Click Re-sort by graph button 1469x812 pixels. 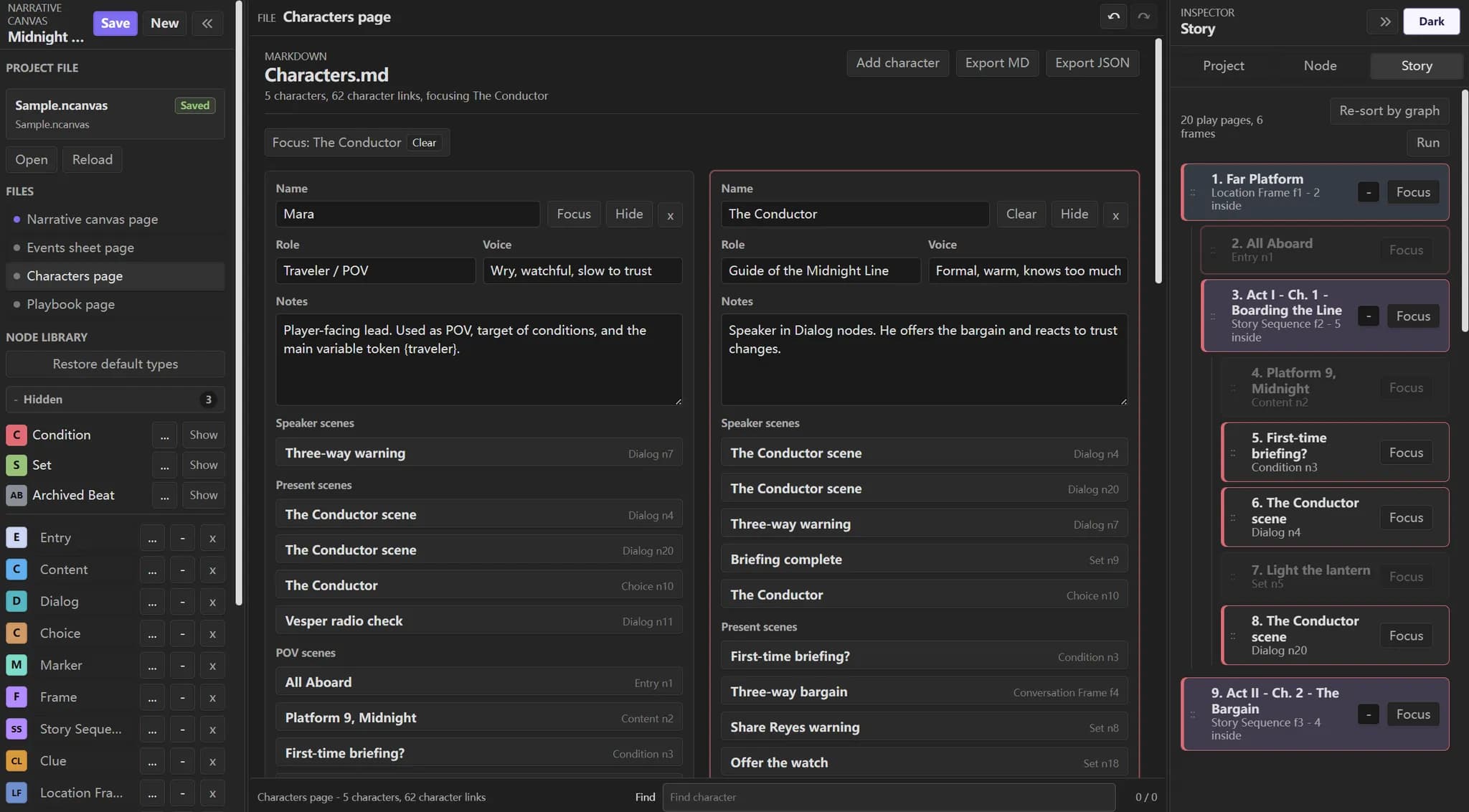click(x=1389, y=111)
